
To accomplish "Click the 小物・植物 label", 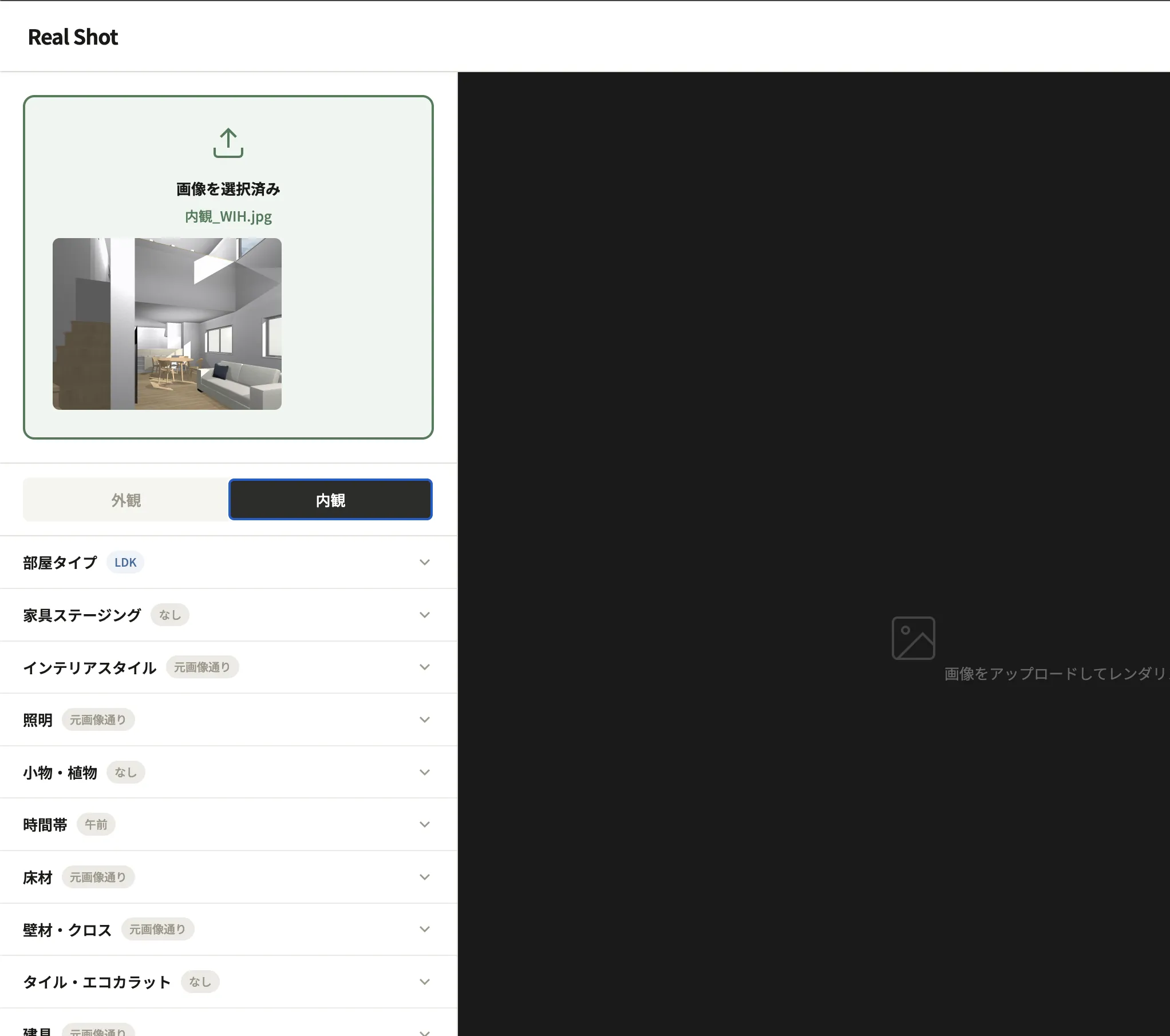I will (x=60, y=773).
